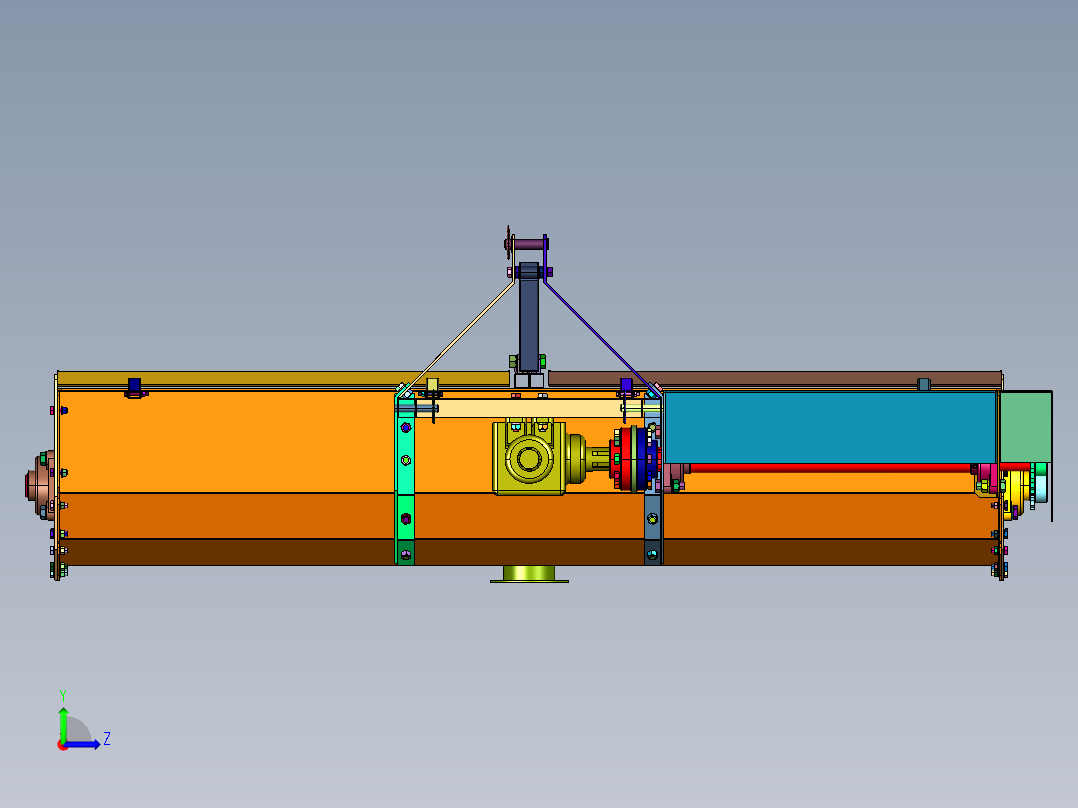Select the gold top bar on left
This screenshot has width=1078, height=808.
coord(283,378)
